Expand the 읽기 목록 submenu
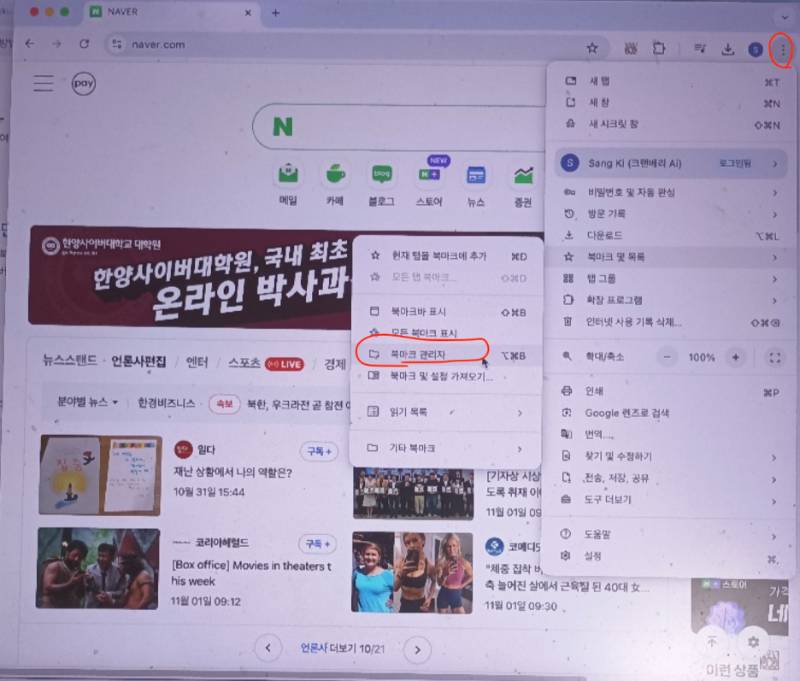Image resolution: width=800 pixels, height=681 pixels. click(x=445, y=411)
